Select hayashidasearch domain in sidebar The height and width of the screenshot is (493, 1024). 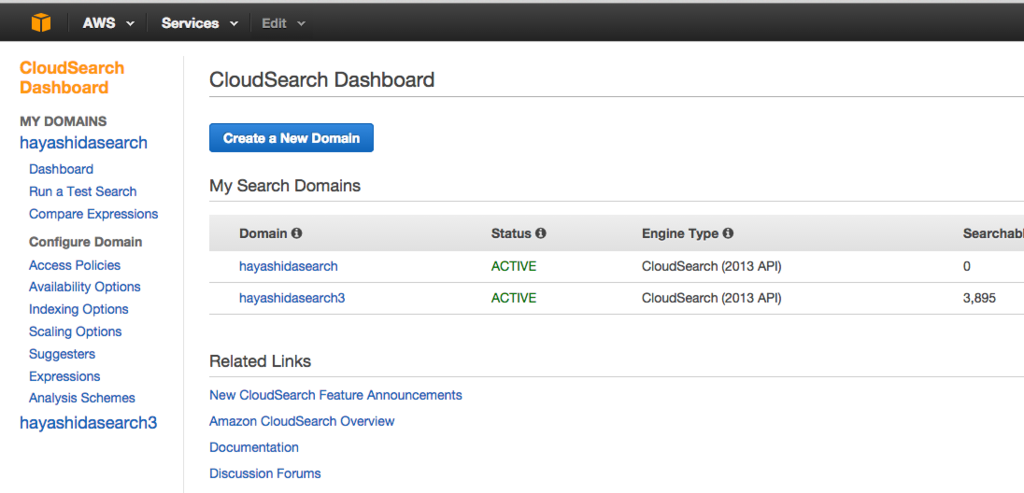tap(84, 142)
